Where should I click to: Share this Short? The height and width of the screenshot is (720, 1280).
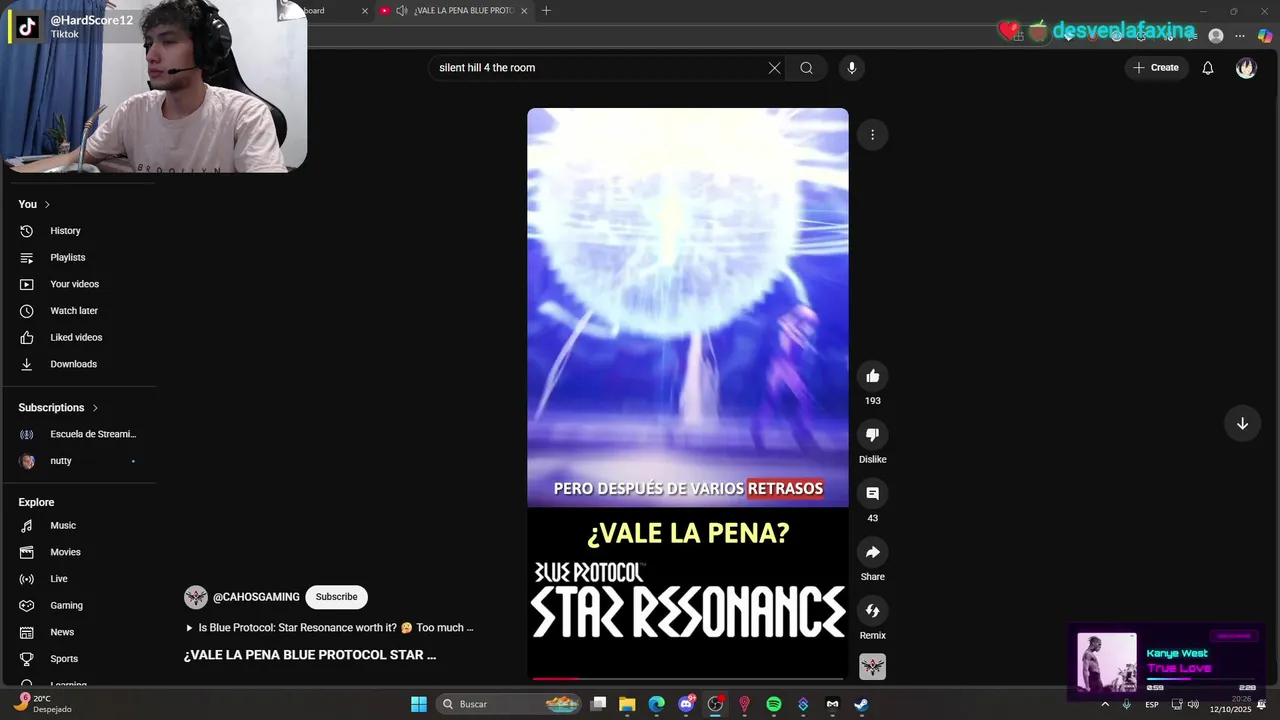[873, 552]
